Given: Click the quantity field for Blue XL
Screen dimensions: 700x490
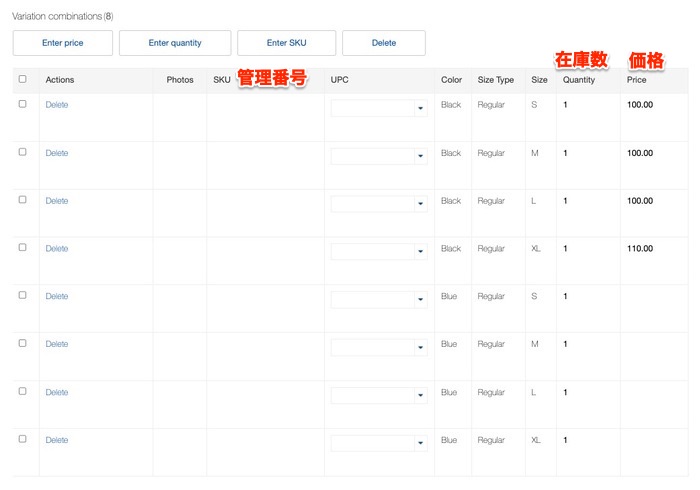Looking at the screenshot, I should [587, 440].
